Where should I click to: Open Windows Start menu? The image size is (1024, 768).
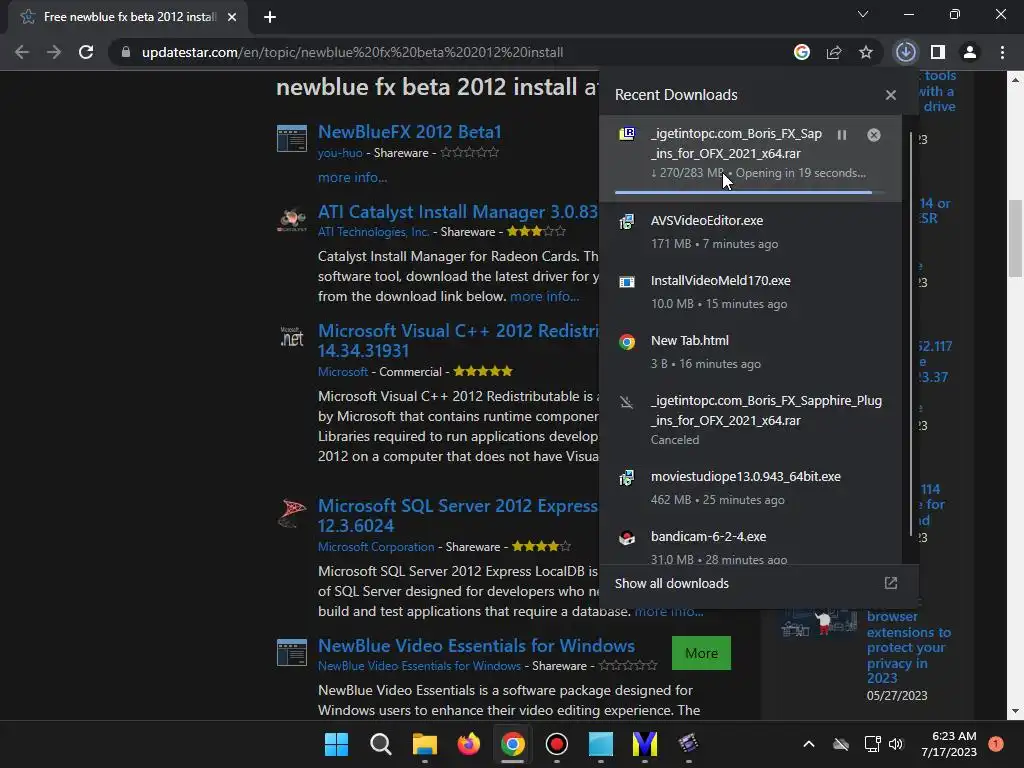click(x=336, y=744)
